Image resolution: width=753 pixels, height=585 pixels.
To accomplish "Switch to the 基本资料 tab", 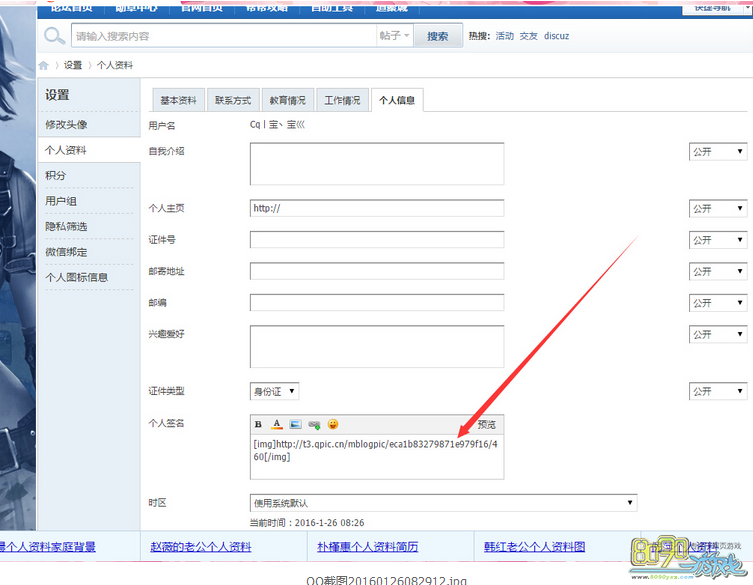I will pos(178,101).
